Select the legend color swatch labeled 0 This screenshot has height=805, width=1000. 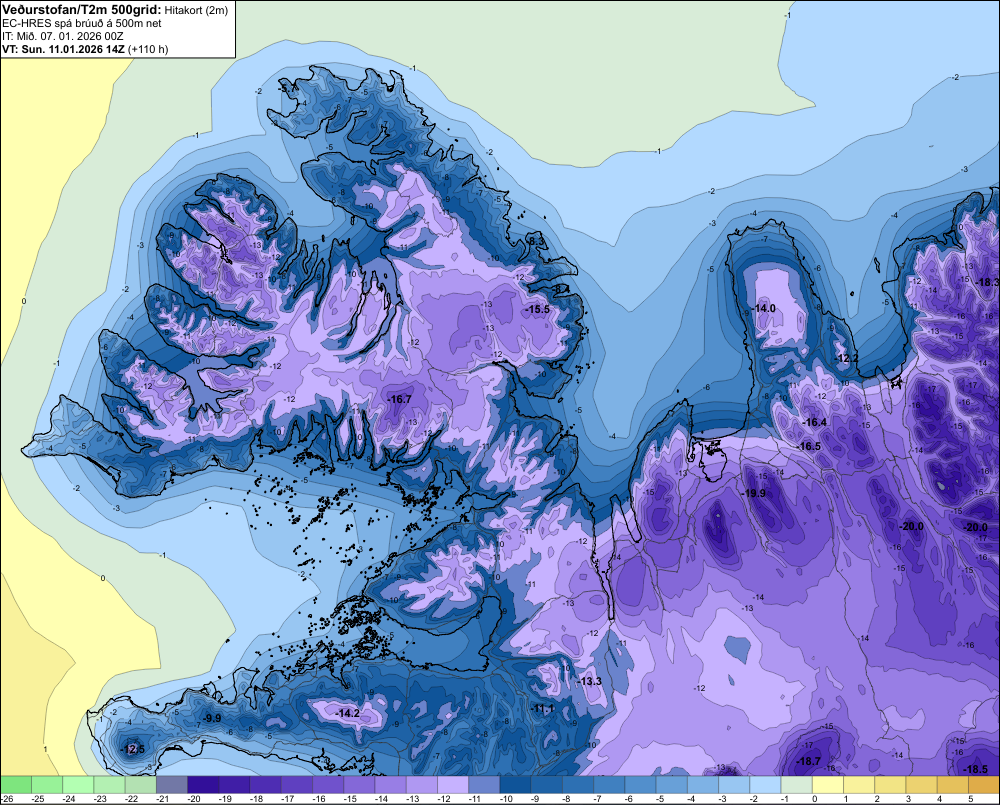tap(828, 785)
